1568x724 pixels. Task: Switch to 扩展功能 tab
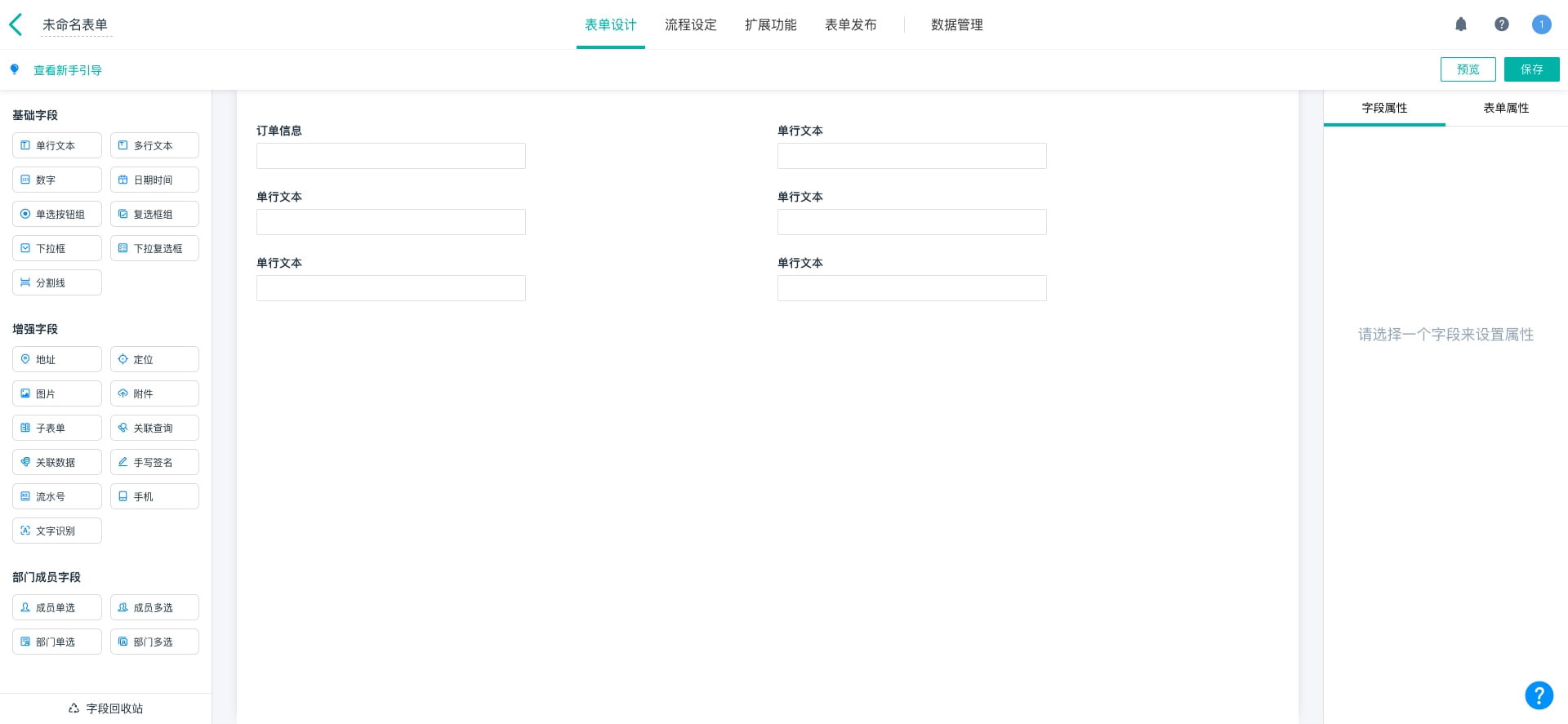pos(771,24)
